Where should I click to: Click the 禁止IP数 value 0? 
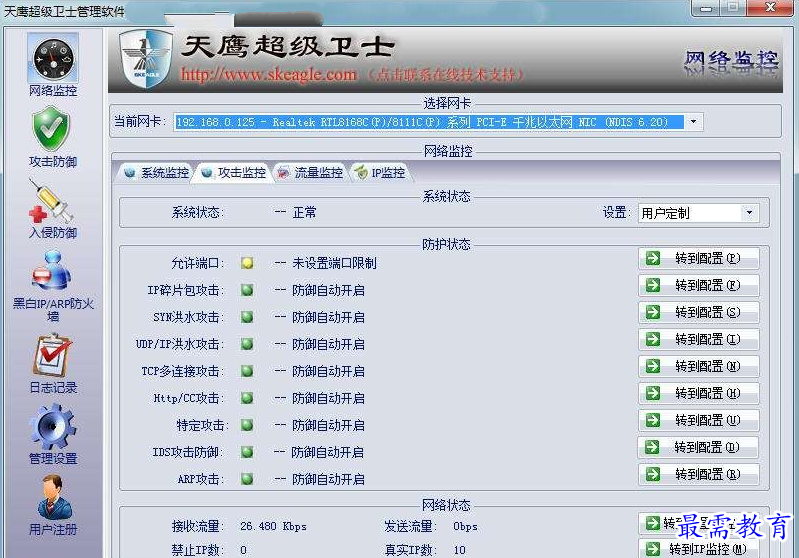[244, 550]
